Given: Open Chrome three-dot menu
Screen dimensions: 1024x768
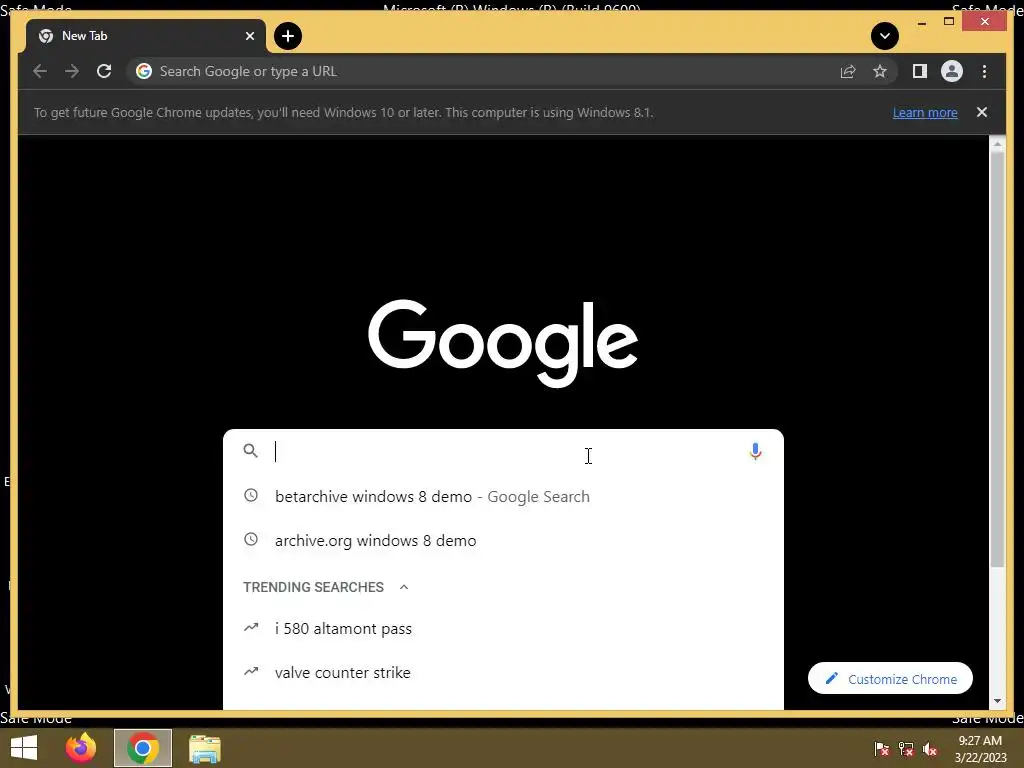Looking at the screenshot, I should coord(984,71).
